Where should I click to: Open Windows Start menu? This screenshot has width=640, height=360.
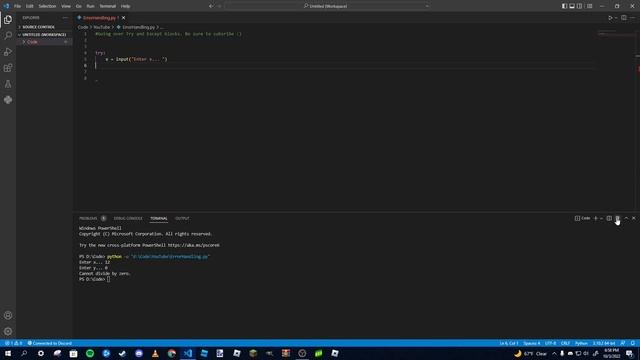[8, 353]
